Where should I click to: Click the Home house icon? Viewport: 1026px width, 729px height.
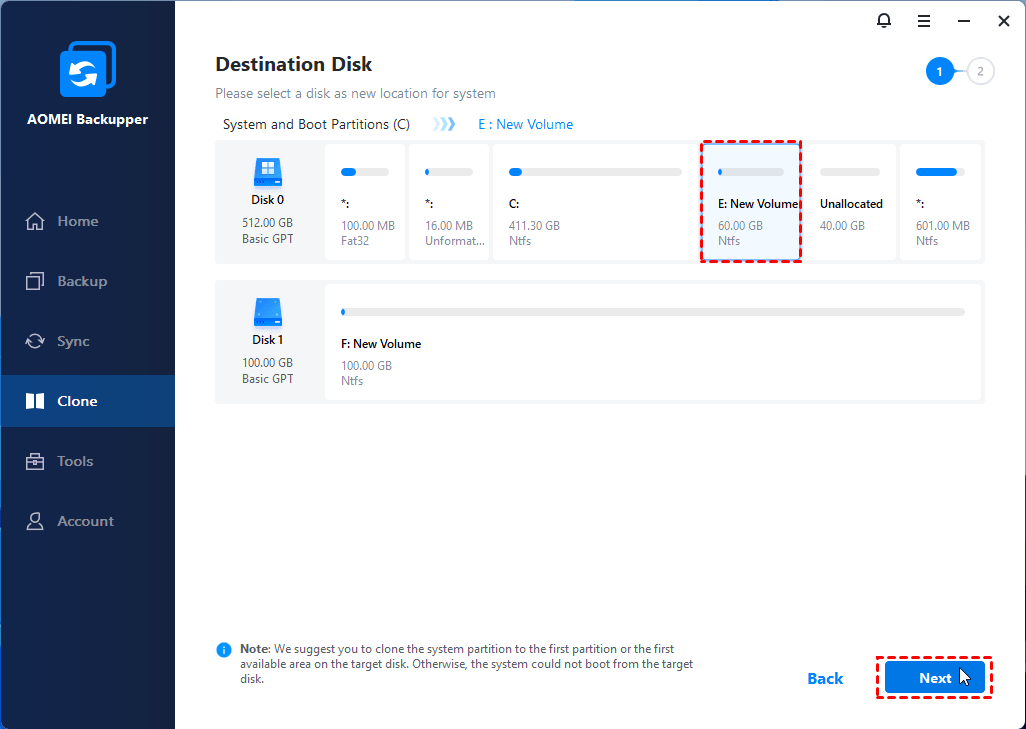coord(35,221)
